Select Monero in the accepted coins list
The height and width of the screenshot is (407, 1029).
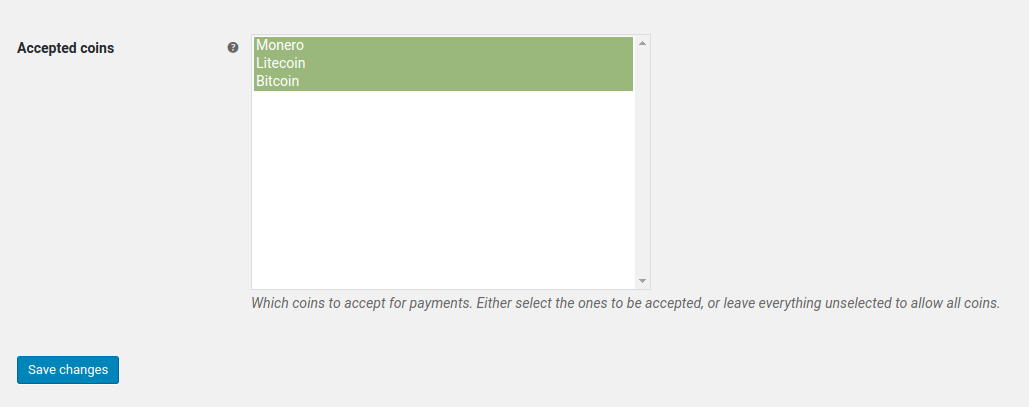(444, 45)
